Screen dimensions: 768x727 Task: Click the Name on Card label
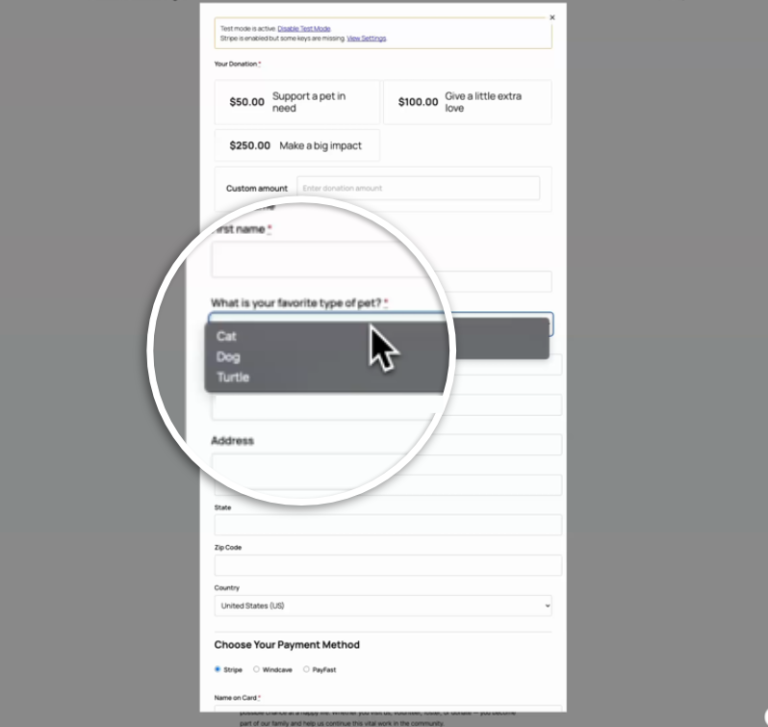coord(236,698)
